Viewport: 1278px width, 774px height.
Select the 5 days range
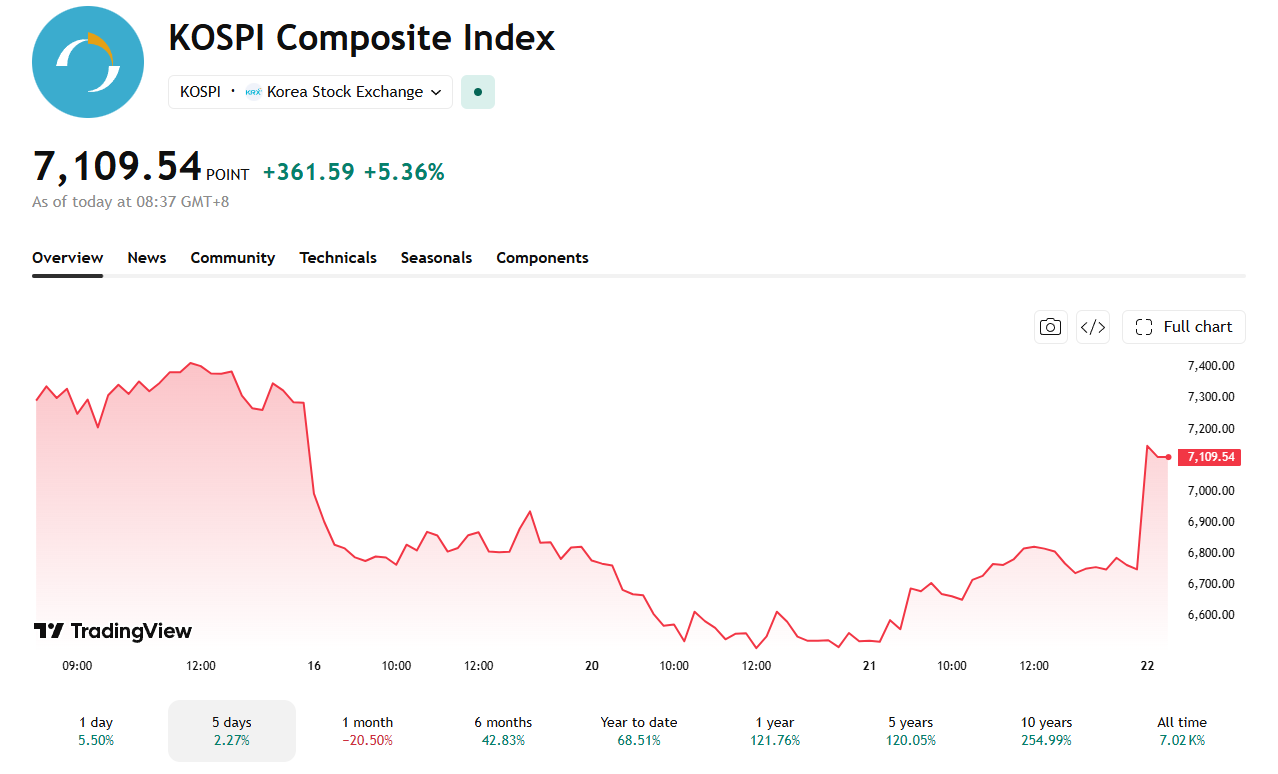(232, 731)
